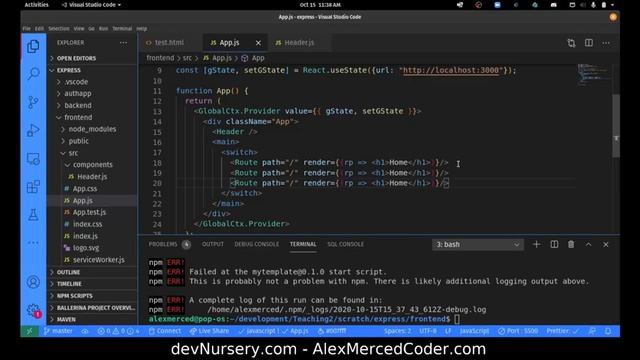Open the SQL Console tab
Screen dimensions: 640x360
click(345, 244)
